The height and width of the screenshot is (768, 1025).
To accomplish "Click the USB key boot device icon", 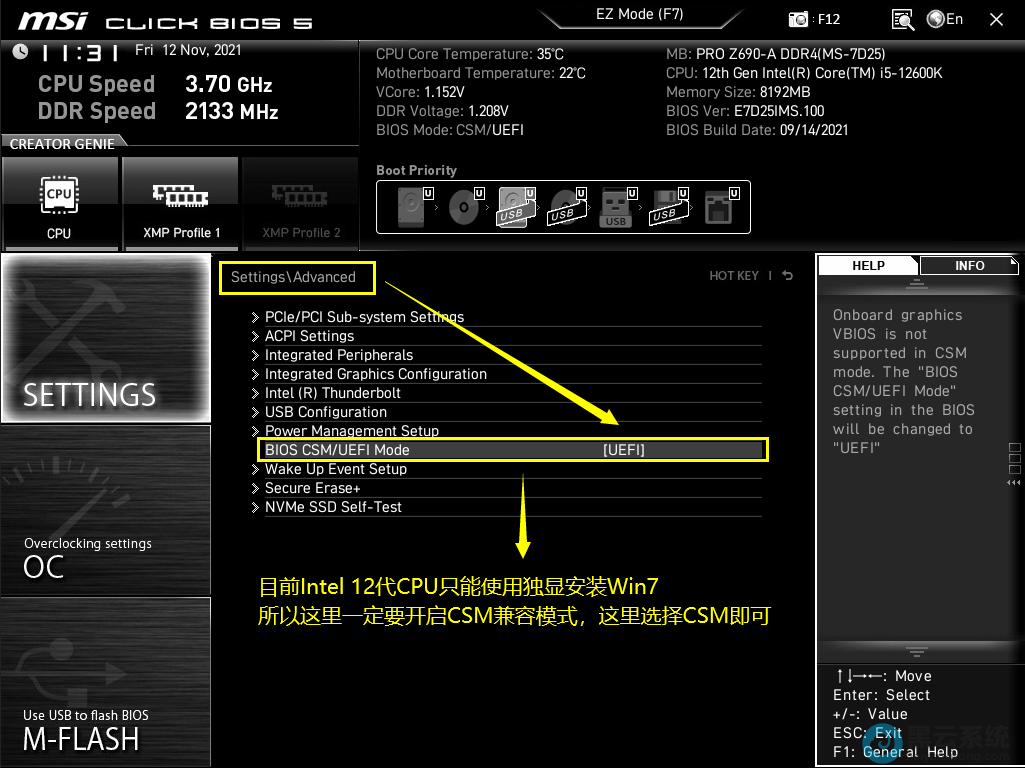I will pos(615,207).
